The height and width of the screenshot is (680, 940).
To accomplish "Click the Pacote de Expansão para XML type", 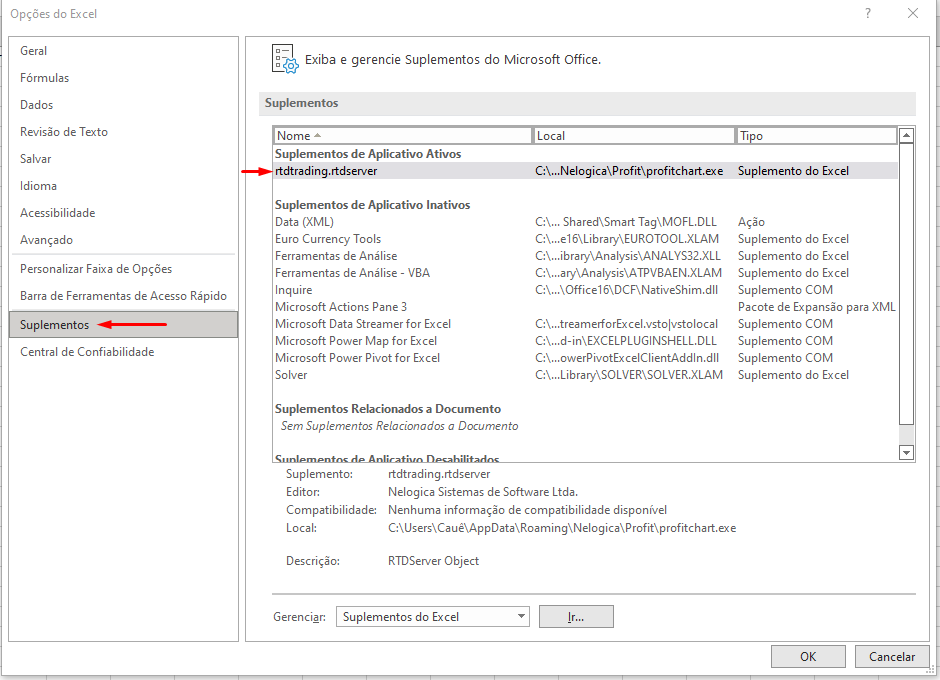I will pos(817,307).
